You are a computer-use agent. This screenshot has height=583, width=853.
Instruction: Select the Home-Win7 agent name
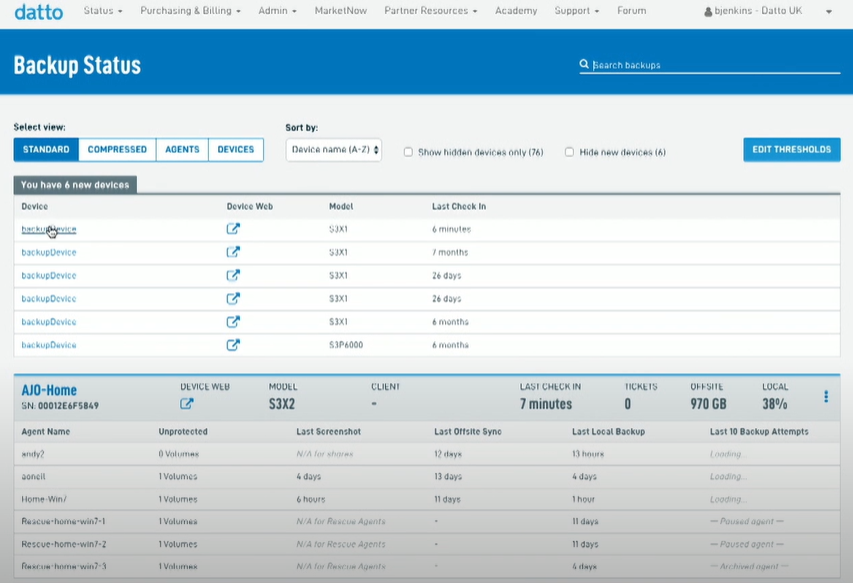tap(44, 499)
